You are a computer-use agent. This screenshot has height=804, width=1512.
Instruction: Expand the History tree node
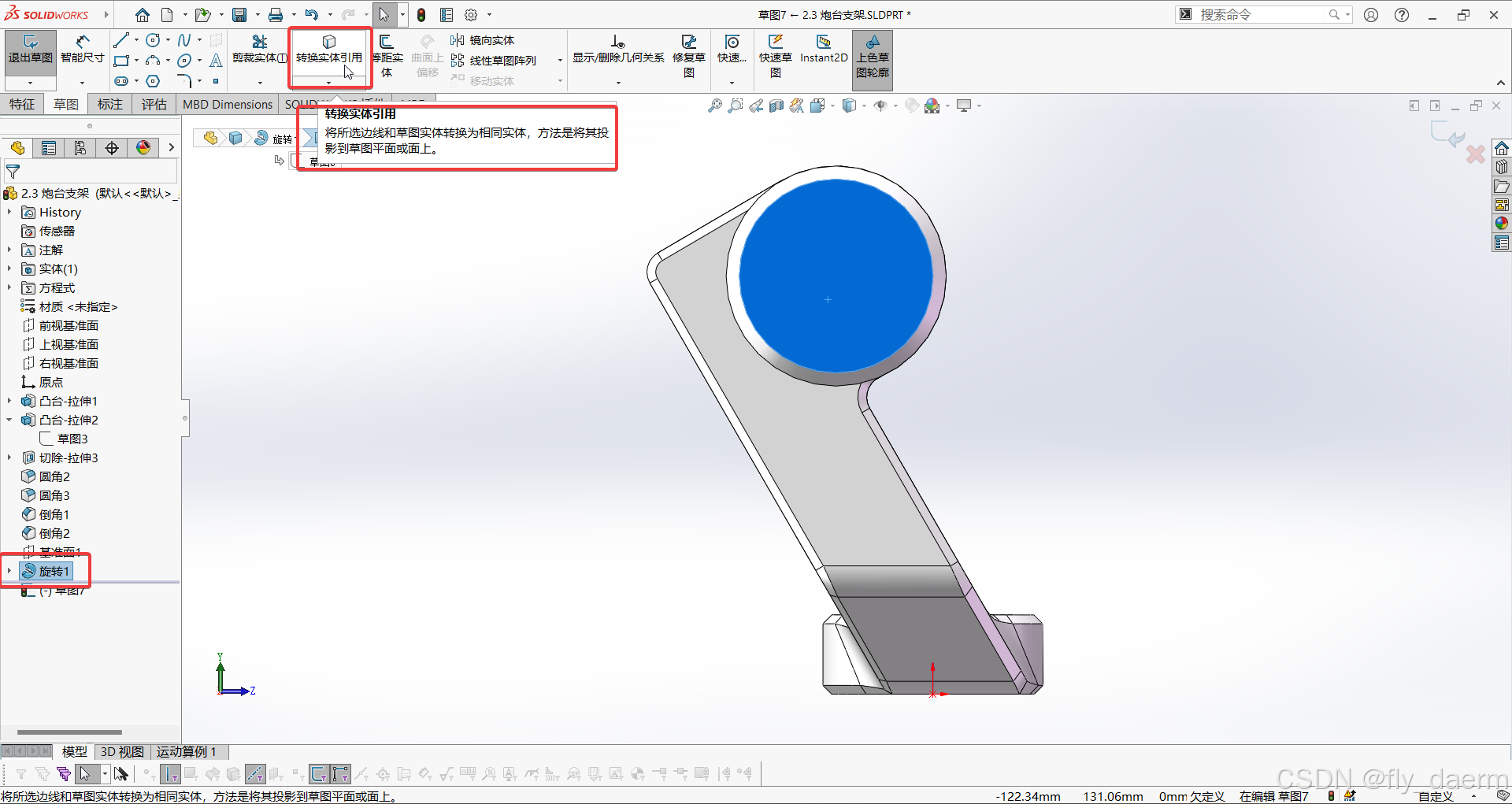[9, 212]
